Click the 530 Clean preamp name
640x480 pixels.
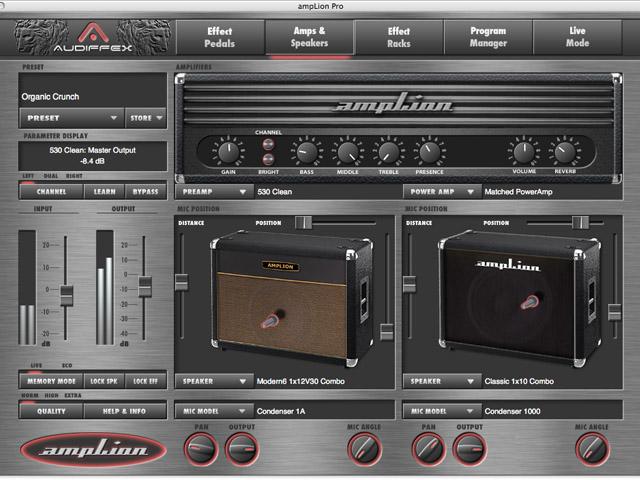[x=275, y=192]
